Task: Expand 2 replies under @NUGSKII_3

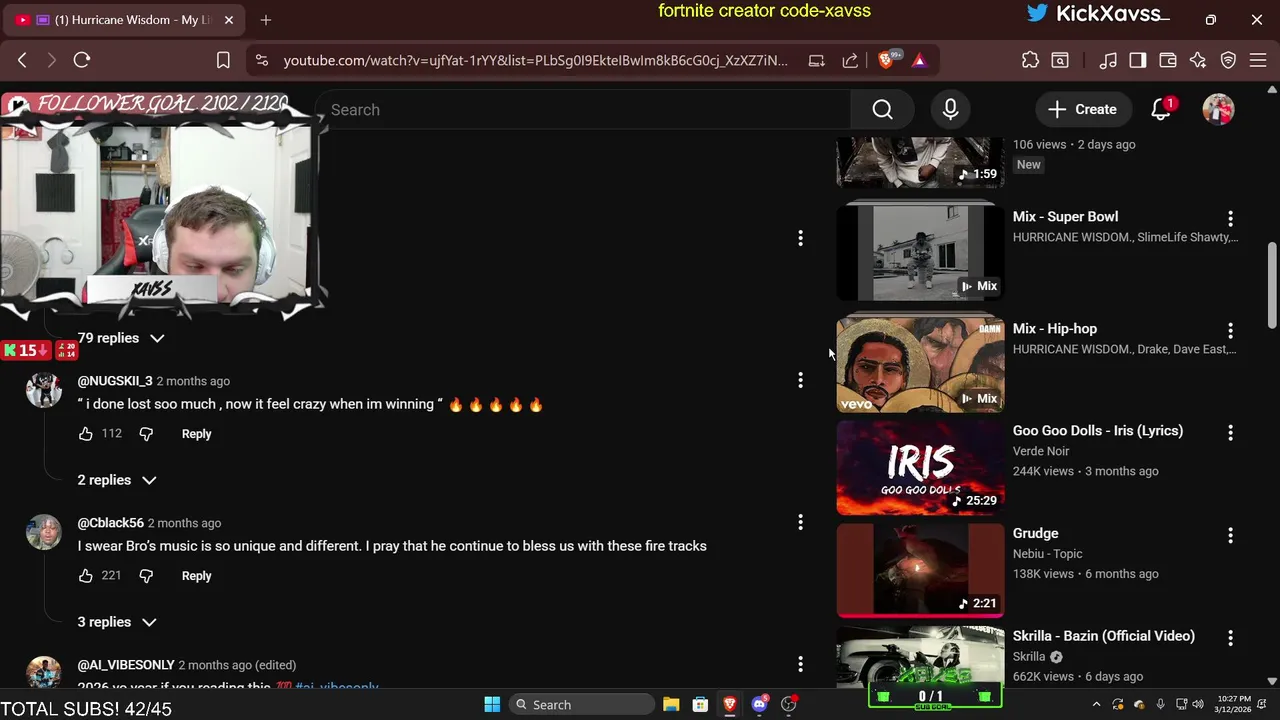Action: (x=117, y=480)
